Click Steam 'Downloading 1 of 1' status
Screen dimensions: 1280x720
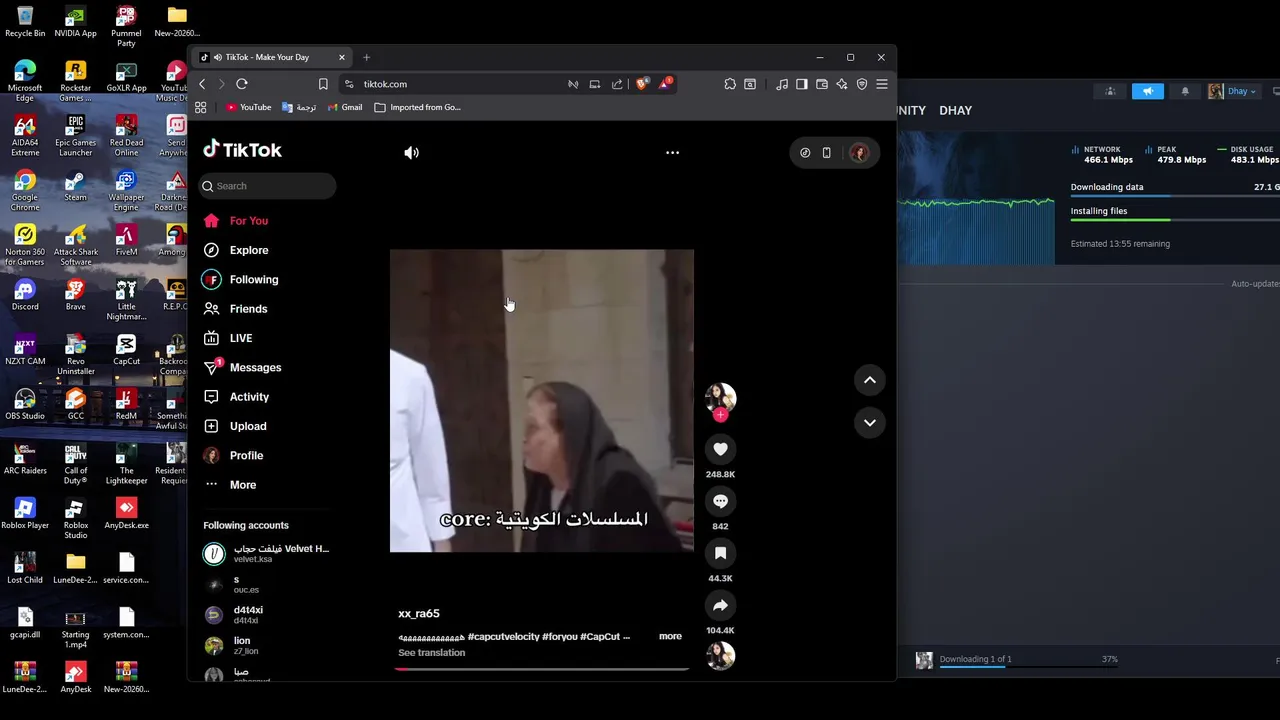(975, 659)
